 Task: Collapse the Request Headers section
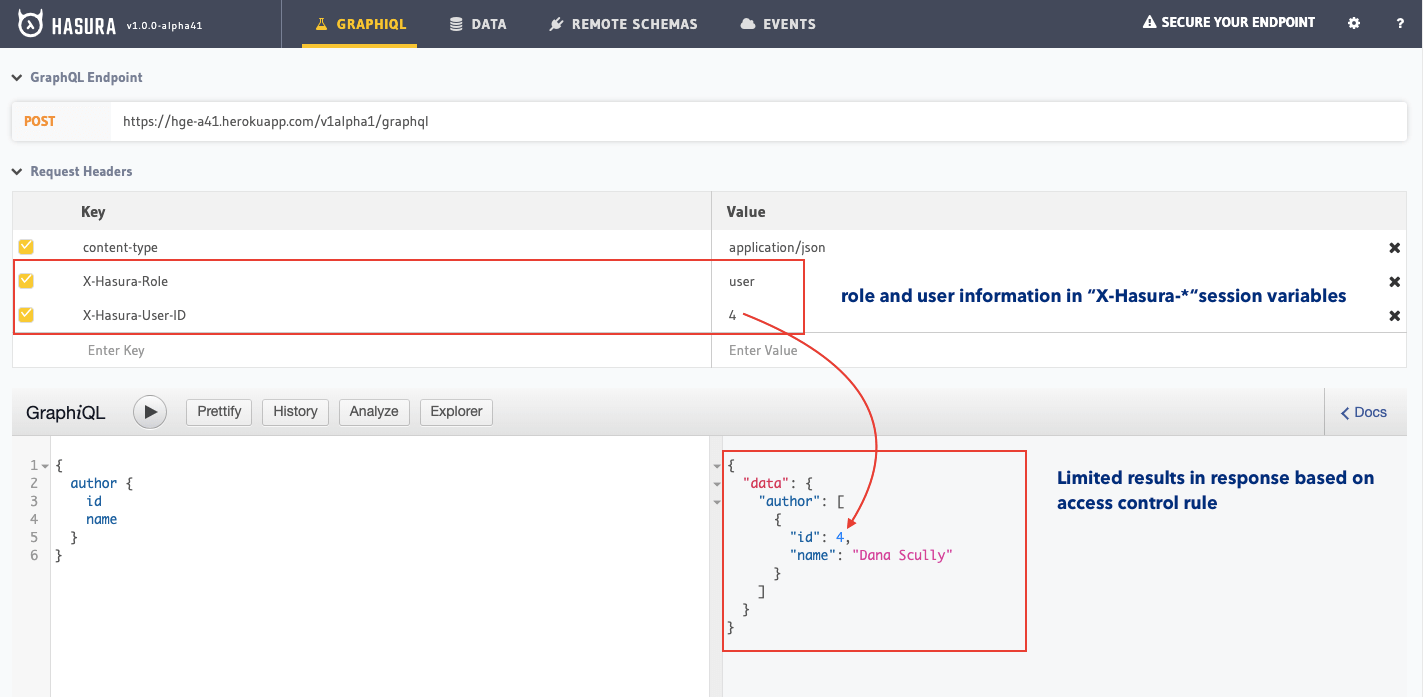[x=17, y=172]
